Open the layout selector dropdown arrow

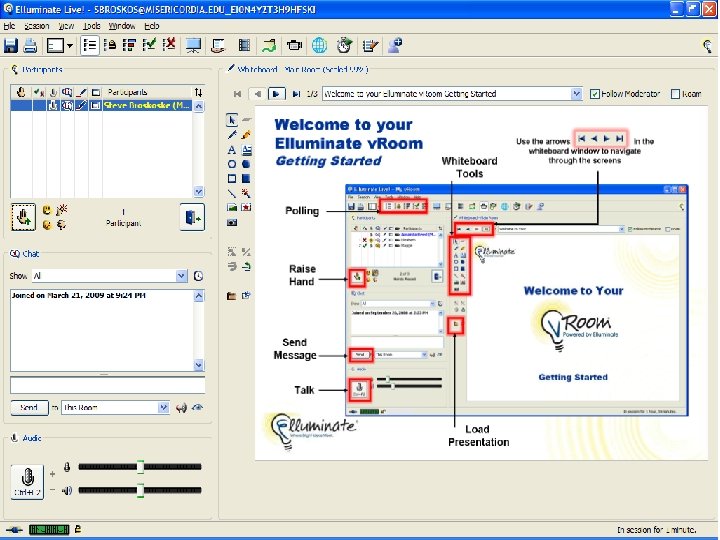[x=70, y=45]
